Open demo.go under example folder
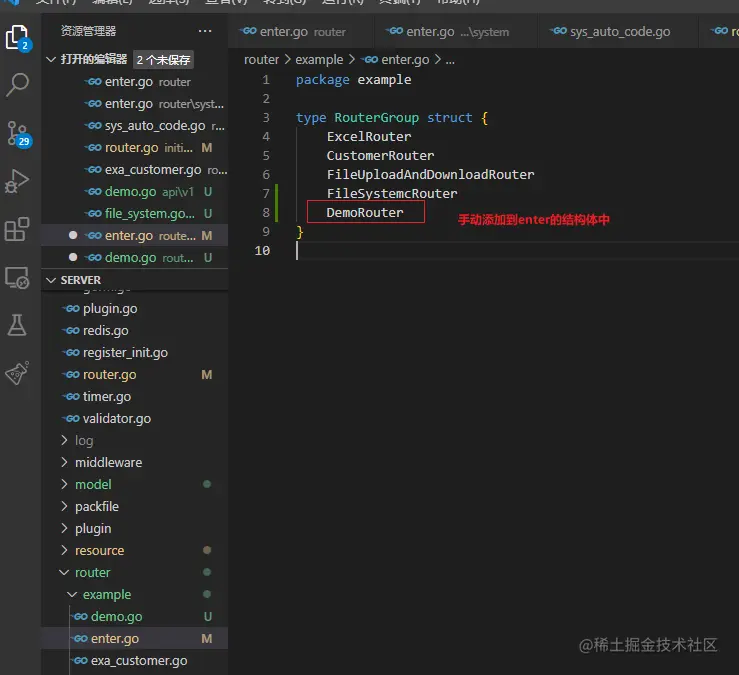The height and width of the screenshot is (675, 739). [134, 617]
